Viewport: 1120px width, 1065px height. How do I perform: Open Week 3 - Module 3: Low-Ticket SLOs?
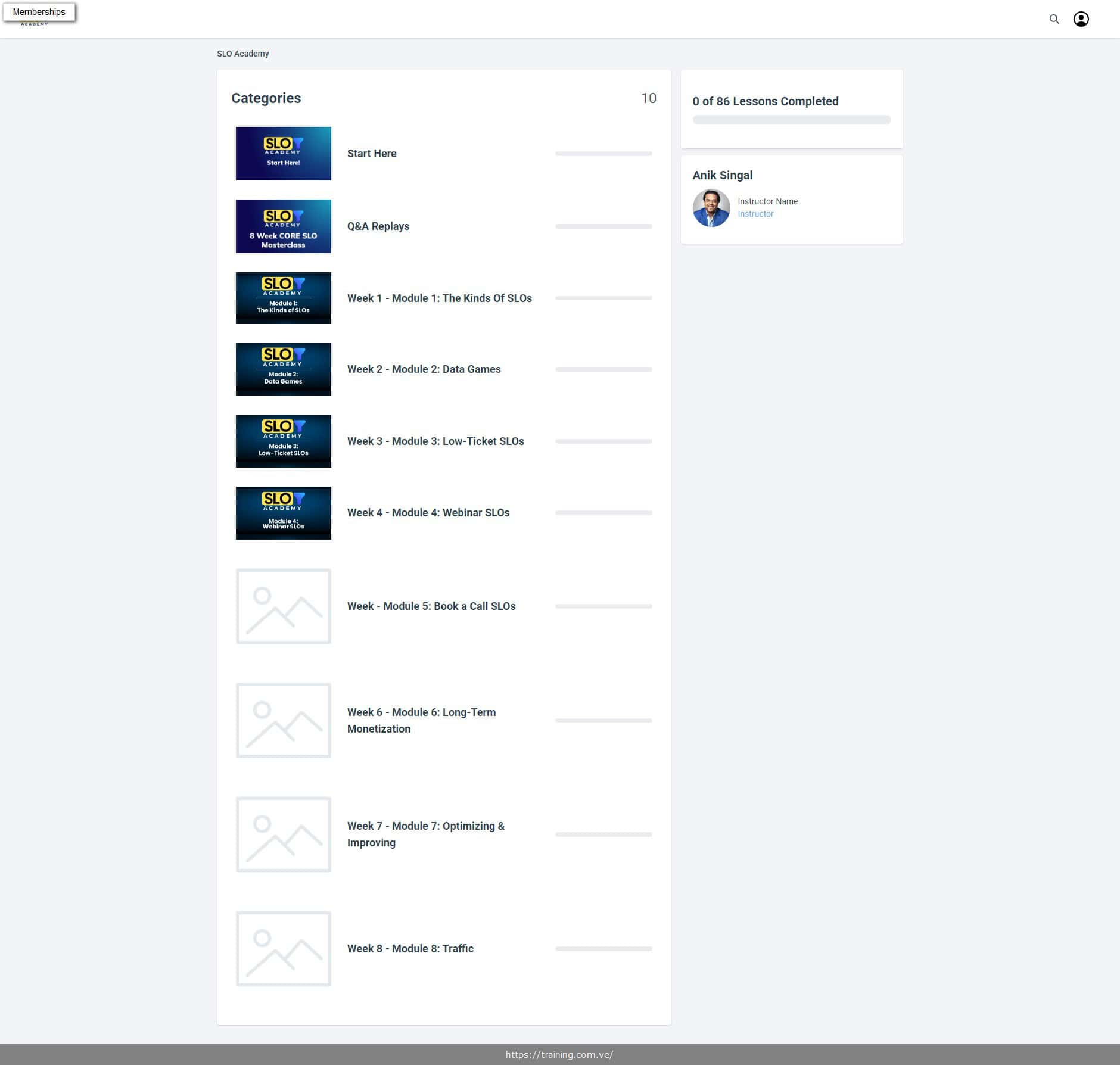tap(435, 441)
